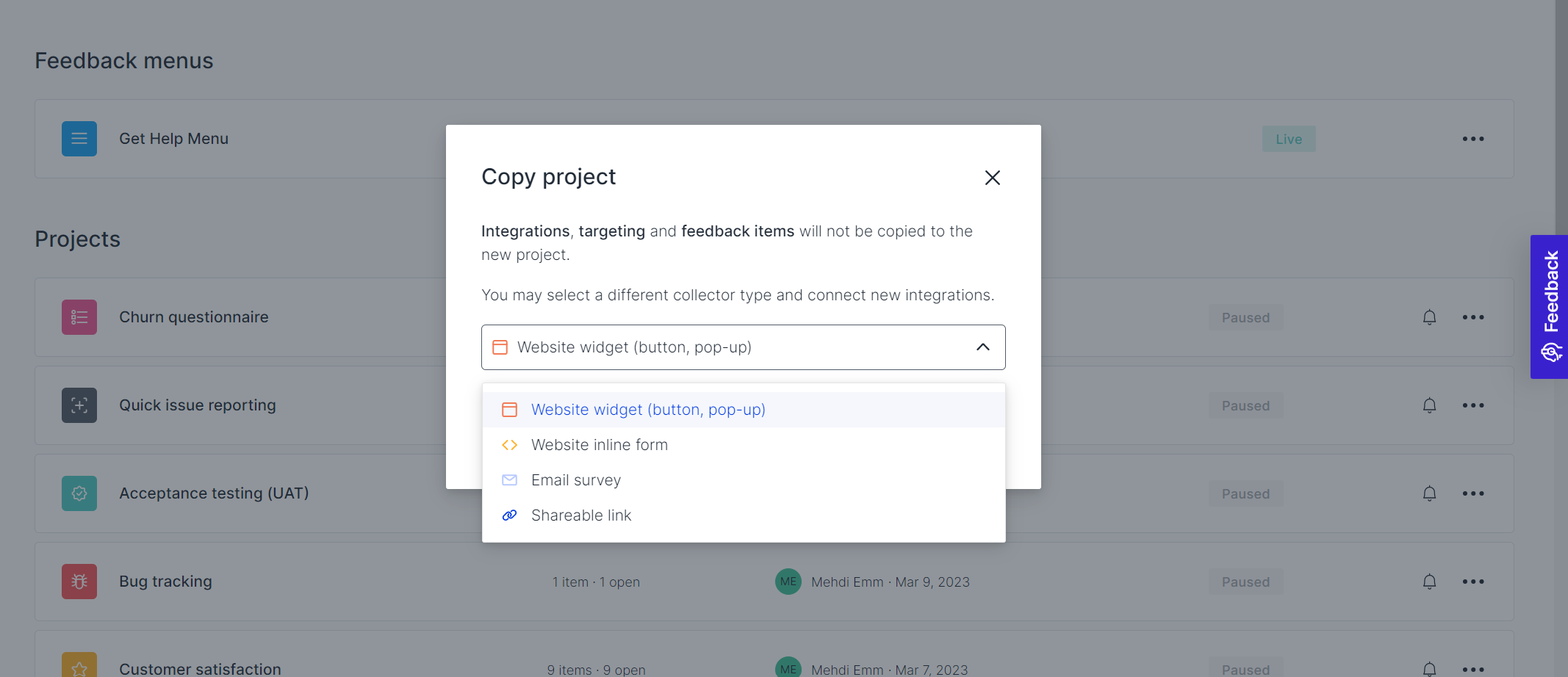Screen dimensions: 1568x677
Task: Click the Website inline form code icon
Action: click(x=509, y=445)
